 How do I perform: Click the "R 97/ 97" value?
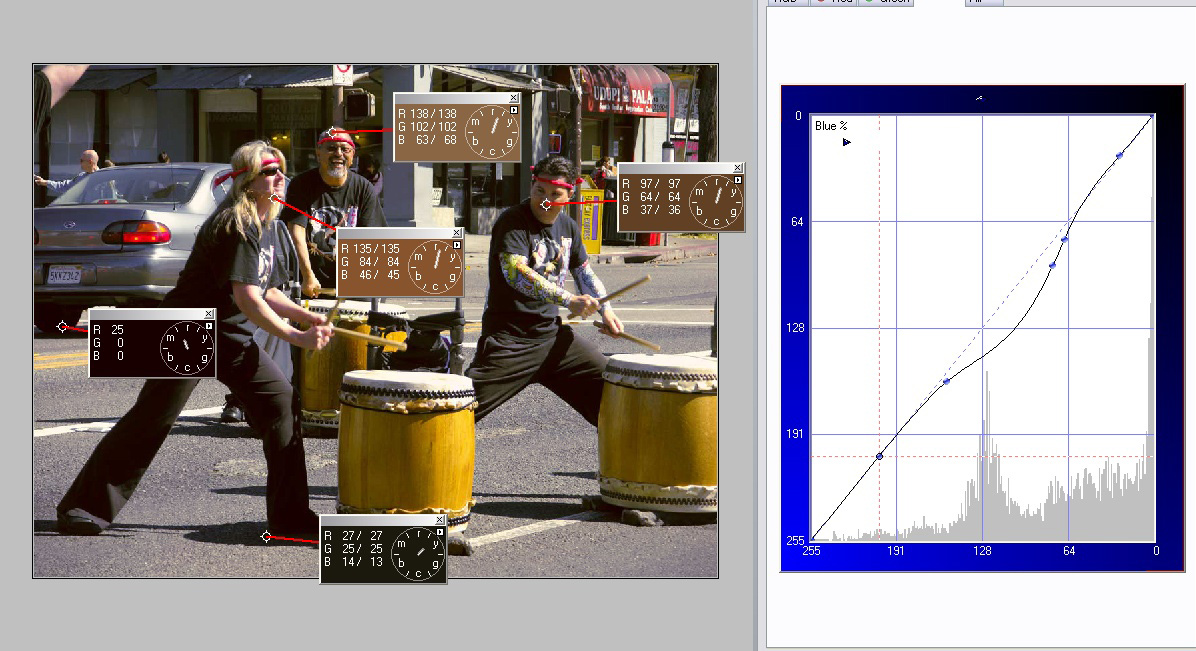click(651, 184)
